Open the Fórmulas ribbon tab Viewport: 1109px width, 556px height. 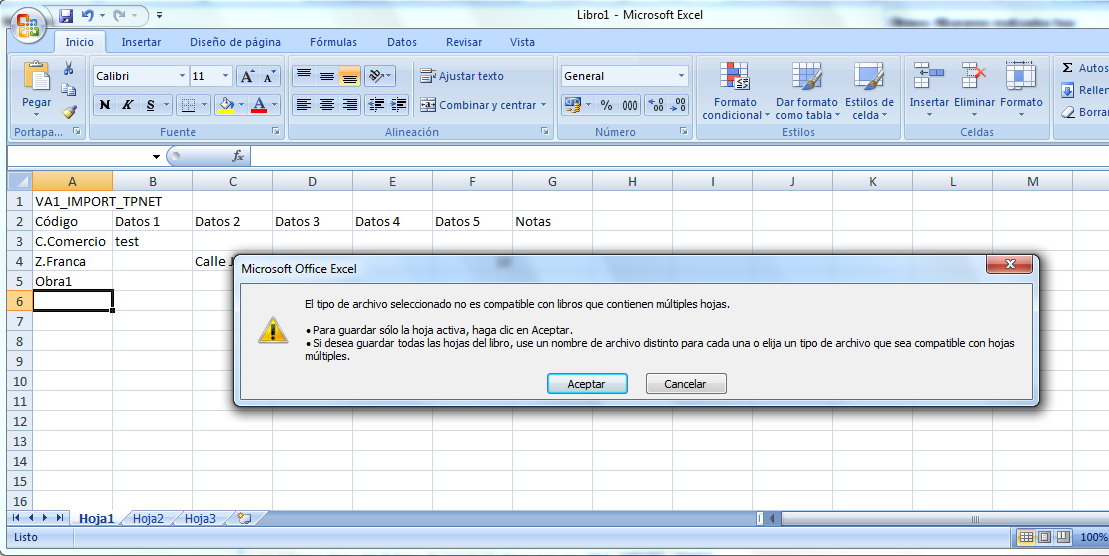pyautogui.click(x=333, y=42)
